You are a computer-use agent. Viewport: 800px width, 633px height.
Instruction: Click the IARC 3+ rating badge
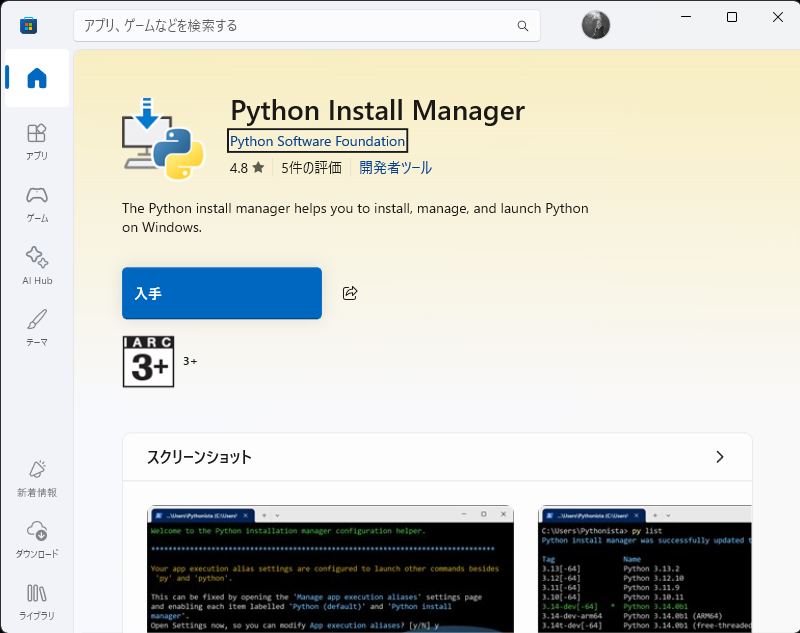[x=148, y=361]
